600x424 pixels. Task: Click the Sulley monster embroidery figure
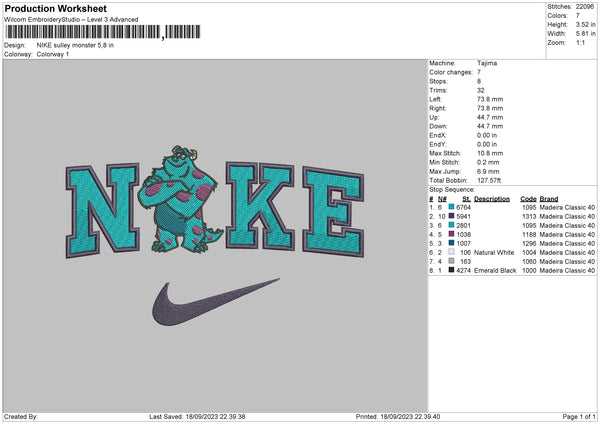click(180, 199)
